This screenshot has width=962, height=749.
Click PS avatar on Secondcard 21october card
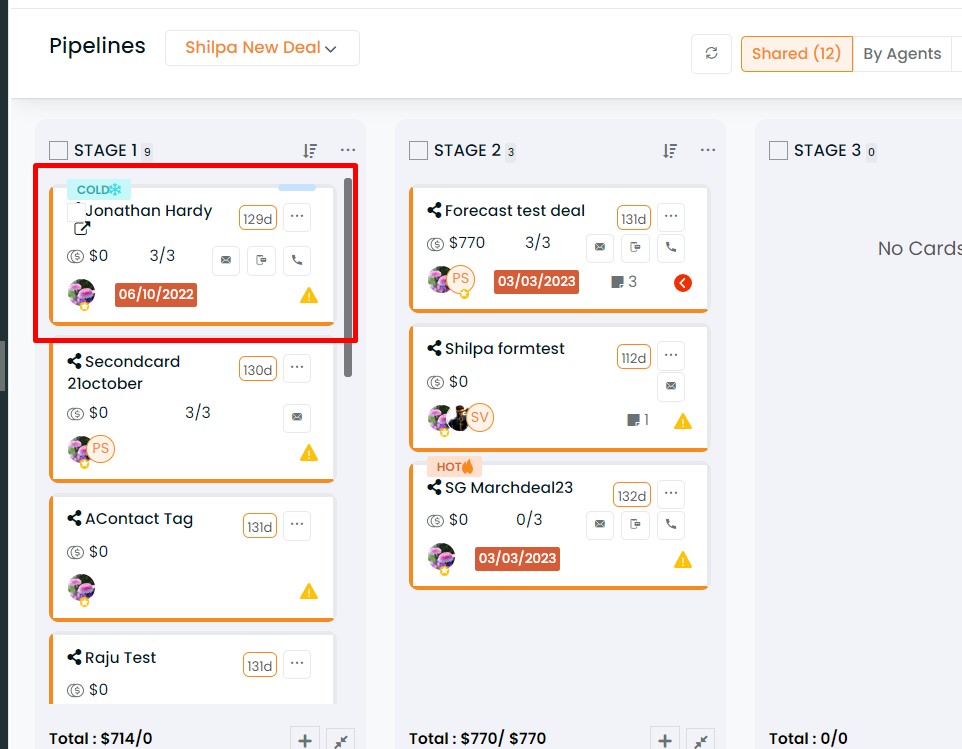pos(101,448)
